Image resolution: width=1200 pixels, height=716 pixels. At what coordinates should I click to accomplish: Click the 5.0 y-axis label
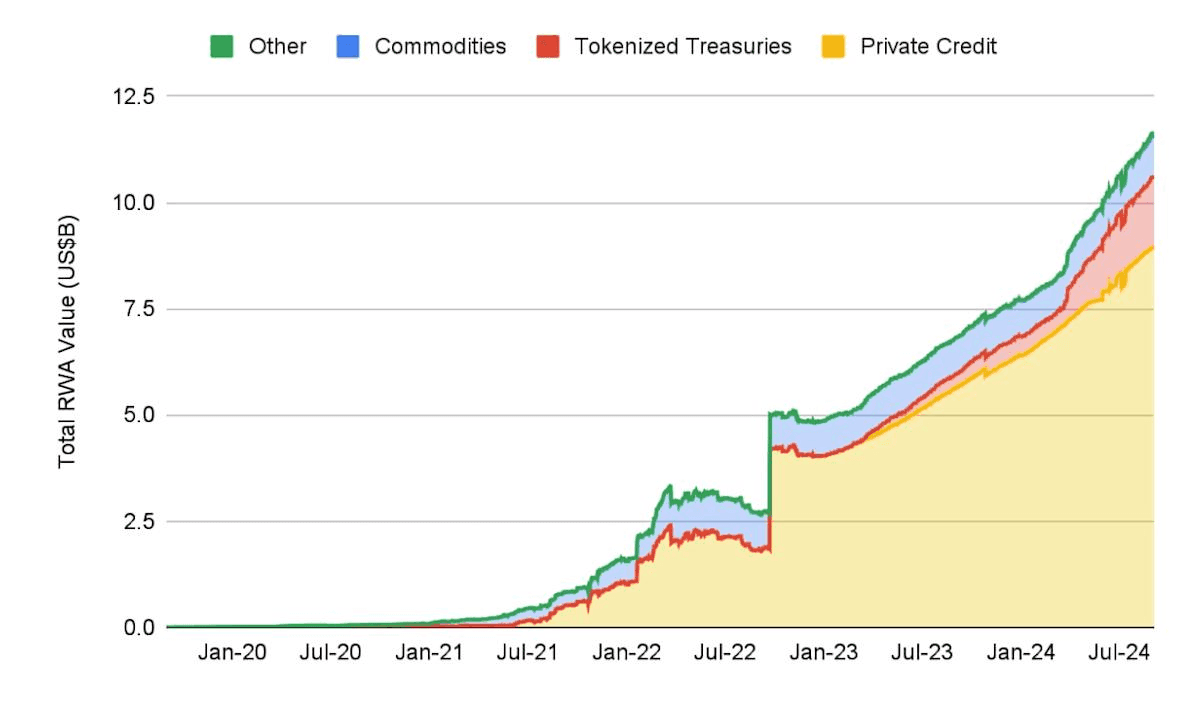[139, 415]
